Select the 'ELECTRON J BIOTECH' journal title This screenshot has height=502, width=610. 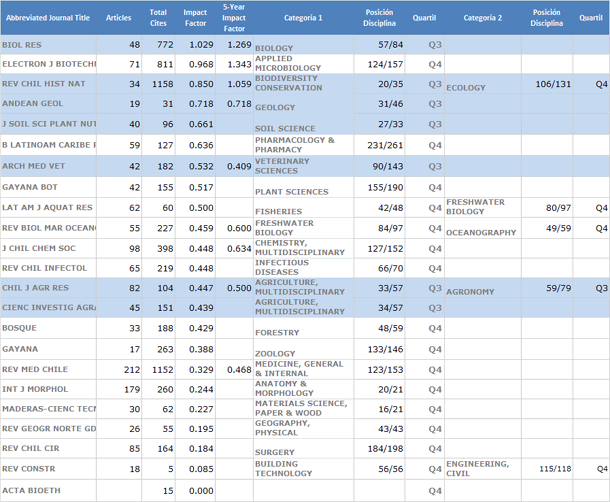[49, 64]
